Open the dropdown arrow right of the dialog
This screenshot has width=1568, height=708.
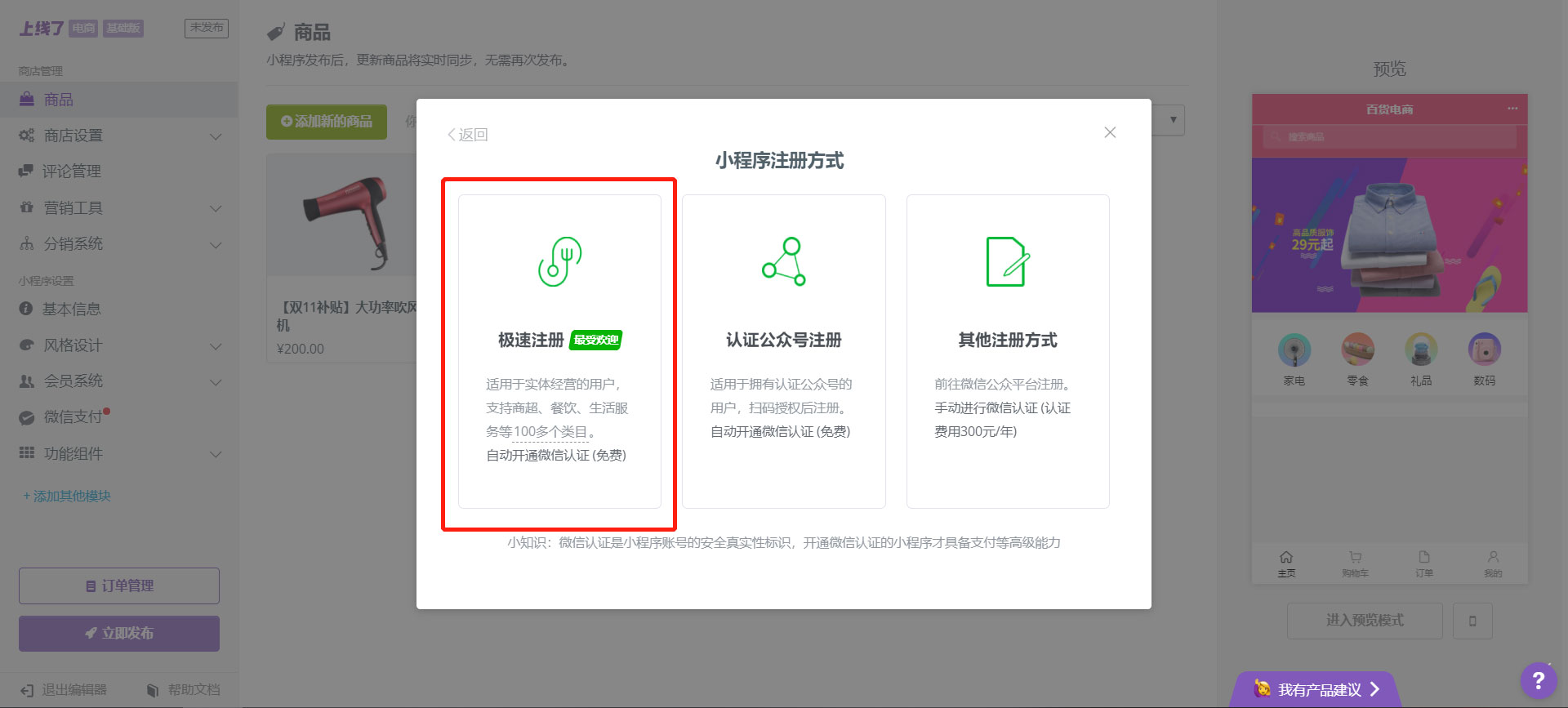coord(1173,120)
